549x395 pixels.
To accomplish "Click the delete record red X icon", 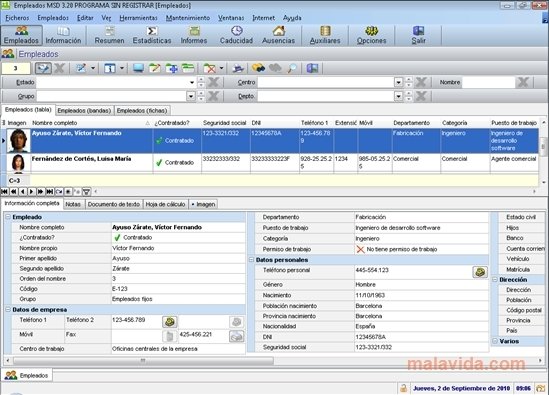I will point(209,68).
